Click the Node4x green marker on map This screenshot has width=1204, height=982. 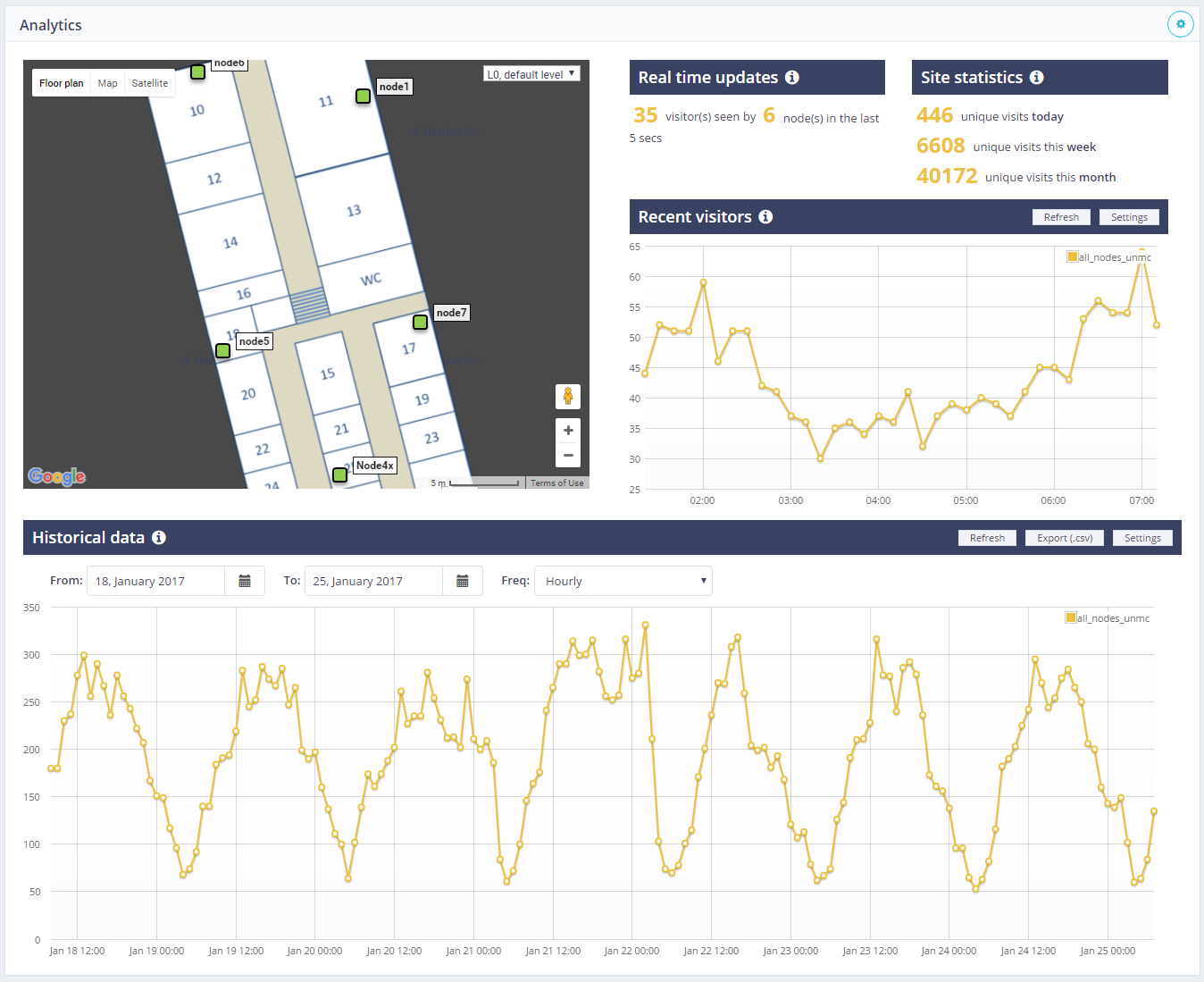pos(339,474)
